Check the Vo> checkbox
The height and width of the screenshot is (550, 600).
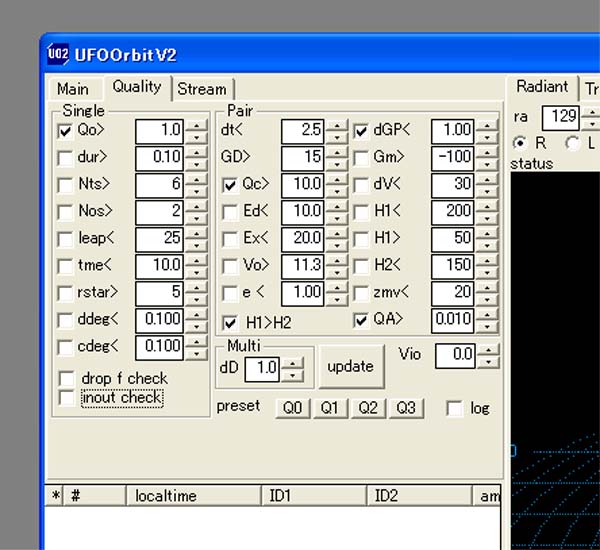click(230, 267)
